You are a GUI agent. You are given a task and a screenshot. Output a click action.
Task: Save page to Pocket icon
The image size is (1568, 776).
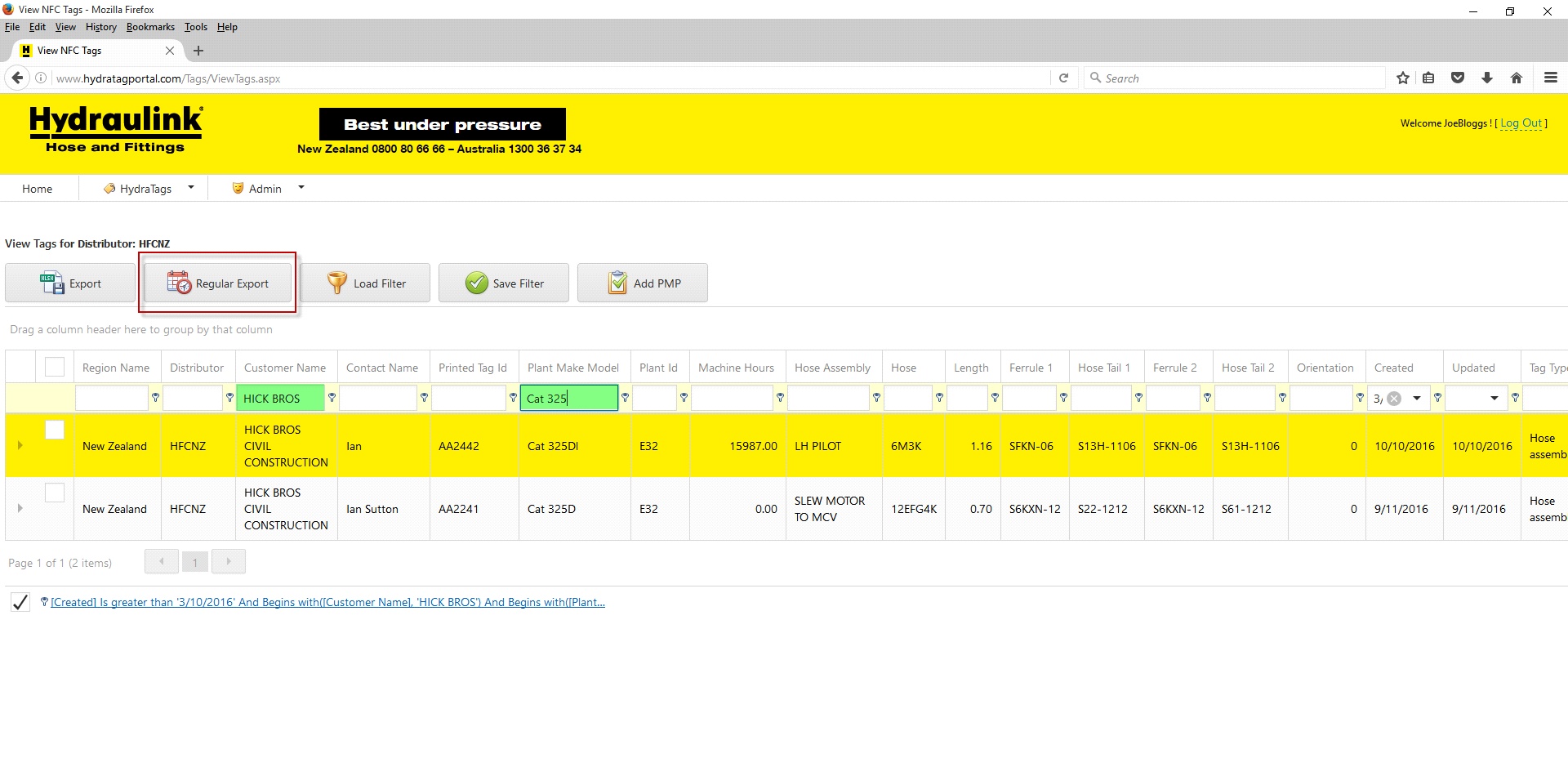pos(1458,78)
